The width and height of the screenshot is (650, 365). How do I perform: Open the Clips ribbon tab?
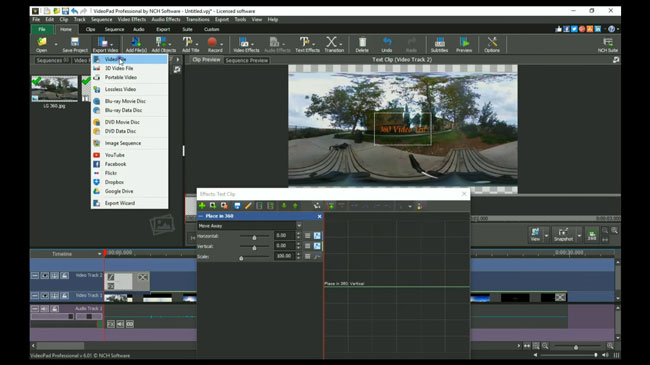tap(90, 29)
